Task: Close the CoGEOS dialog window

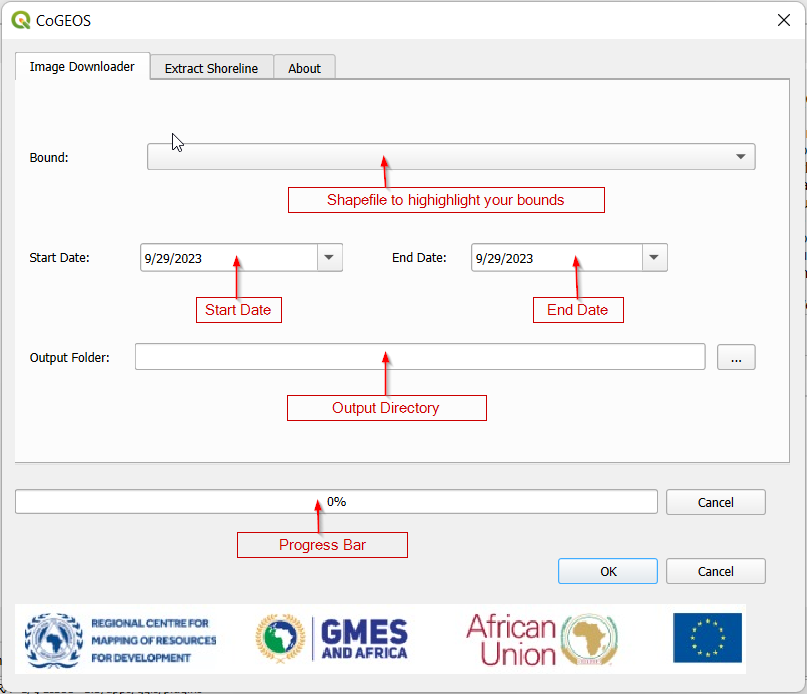Action: pyautogui.click(x=783, y=20)
